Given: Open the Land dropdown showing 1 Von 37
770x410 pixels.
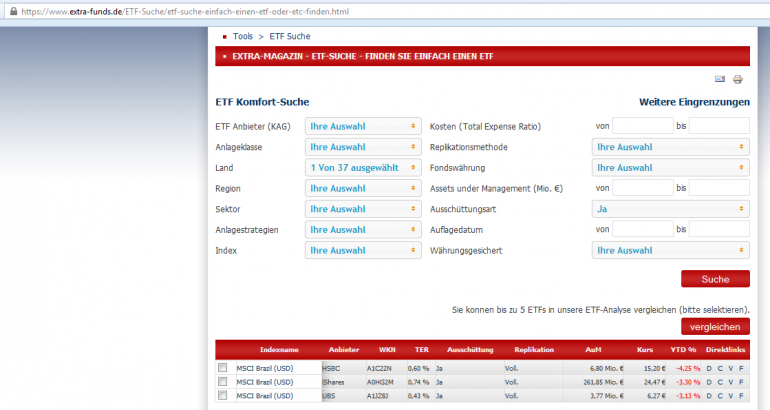Looking at the screenshot, I should click(363, 167).
